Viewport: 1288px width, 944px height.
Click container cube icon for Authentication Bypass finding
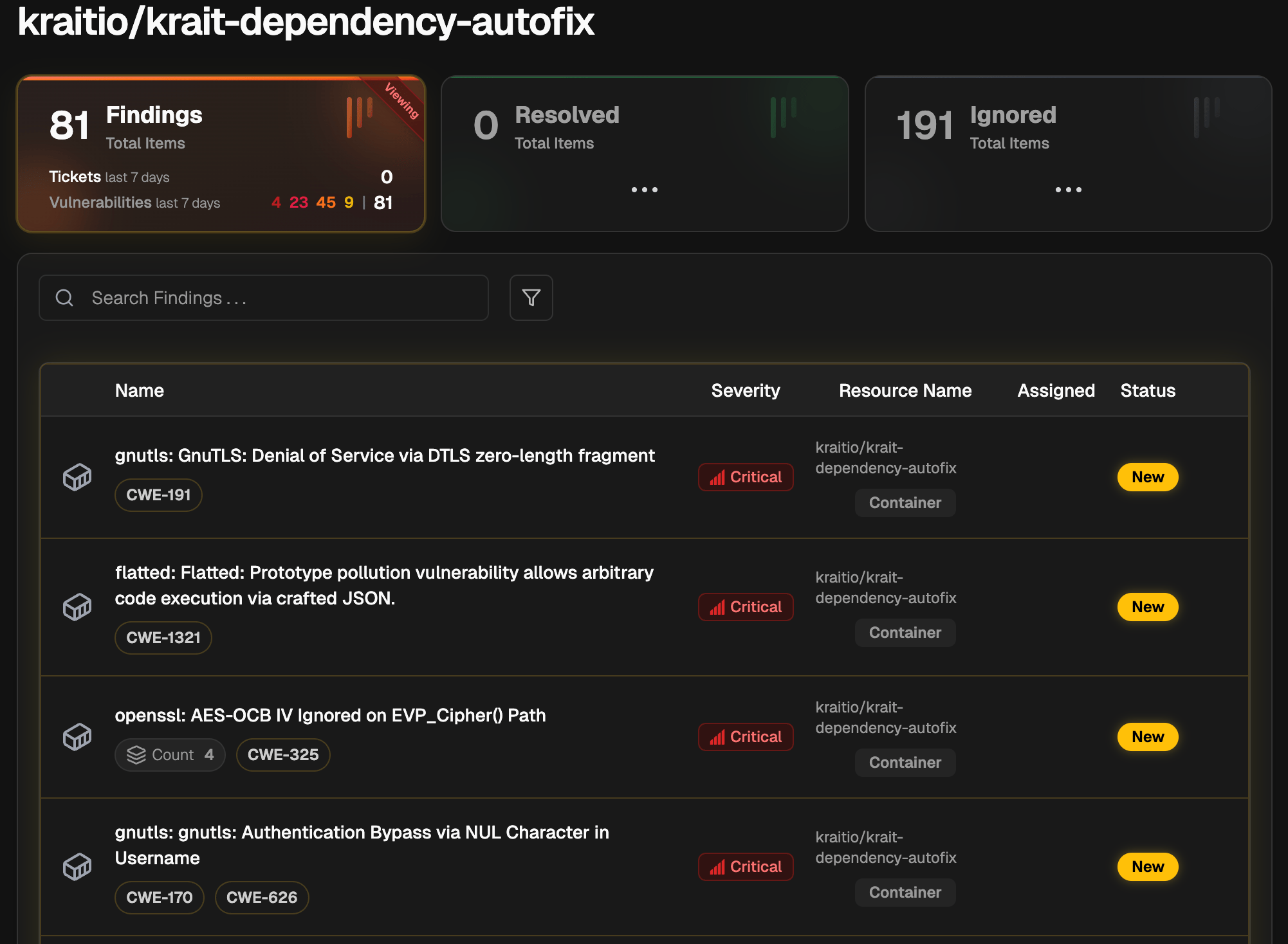[x=77, y=867]
